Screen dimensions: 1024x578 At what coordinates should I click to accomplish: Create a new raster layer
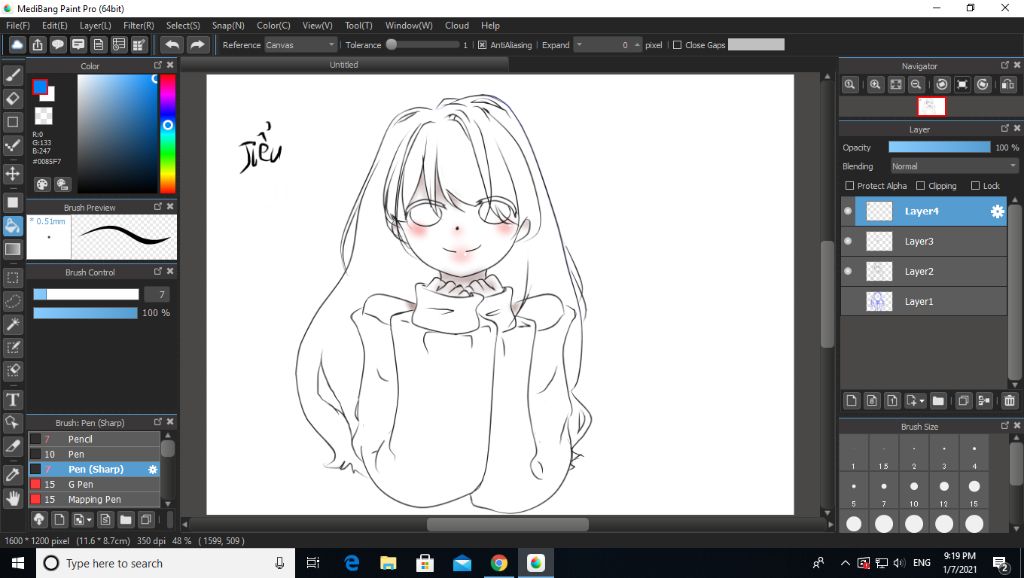851,400
